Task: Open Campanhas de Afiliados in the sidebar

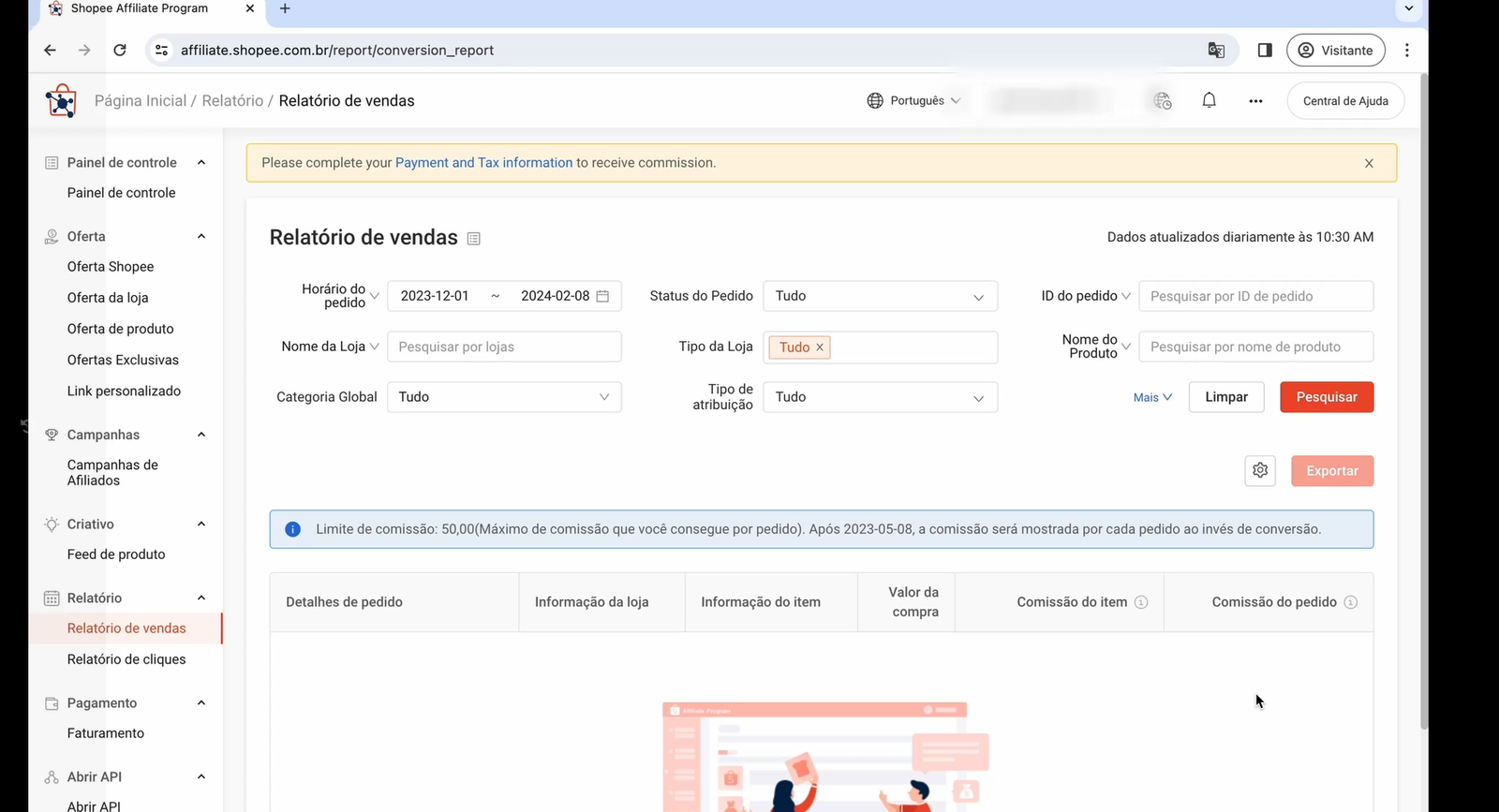Action: [x=112, y=472]
